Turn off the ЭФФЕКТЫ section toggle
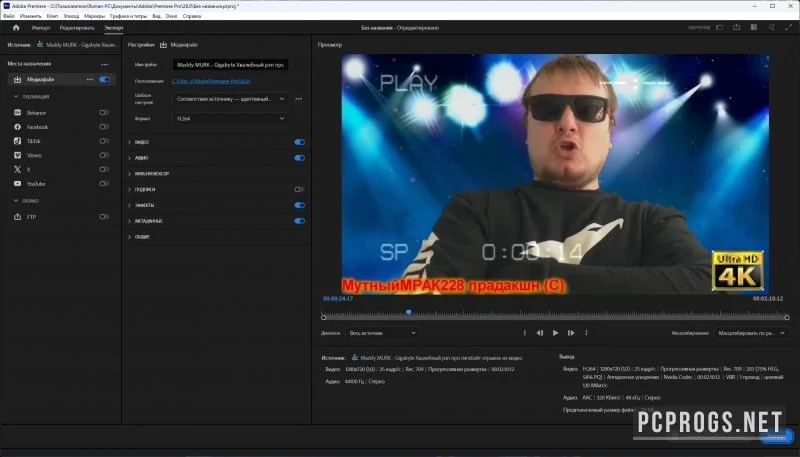The height and width of the screenshot is (457, 800). 299,206
